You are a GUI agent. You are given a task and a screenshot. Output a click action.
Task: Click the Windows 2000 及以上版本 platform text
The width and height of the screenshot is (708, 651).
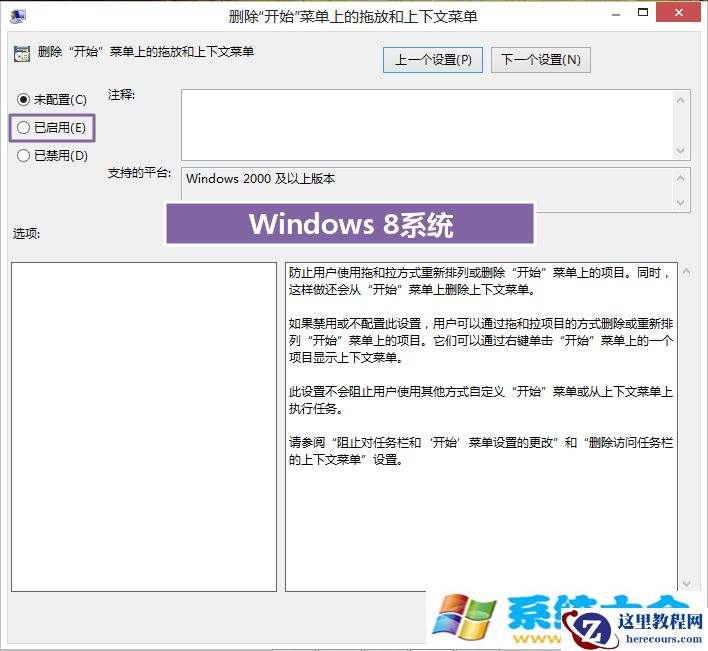click(261, 179)
